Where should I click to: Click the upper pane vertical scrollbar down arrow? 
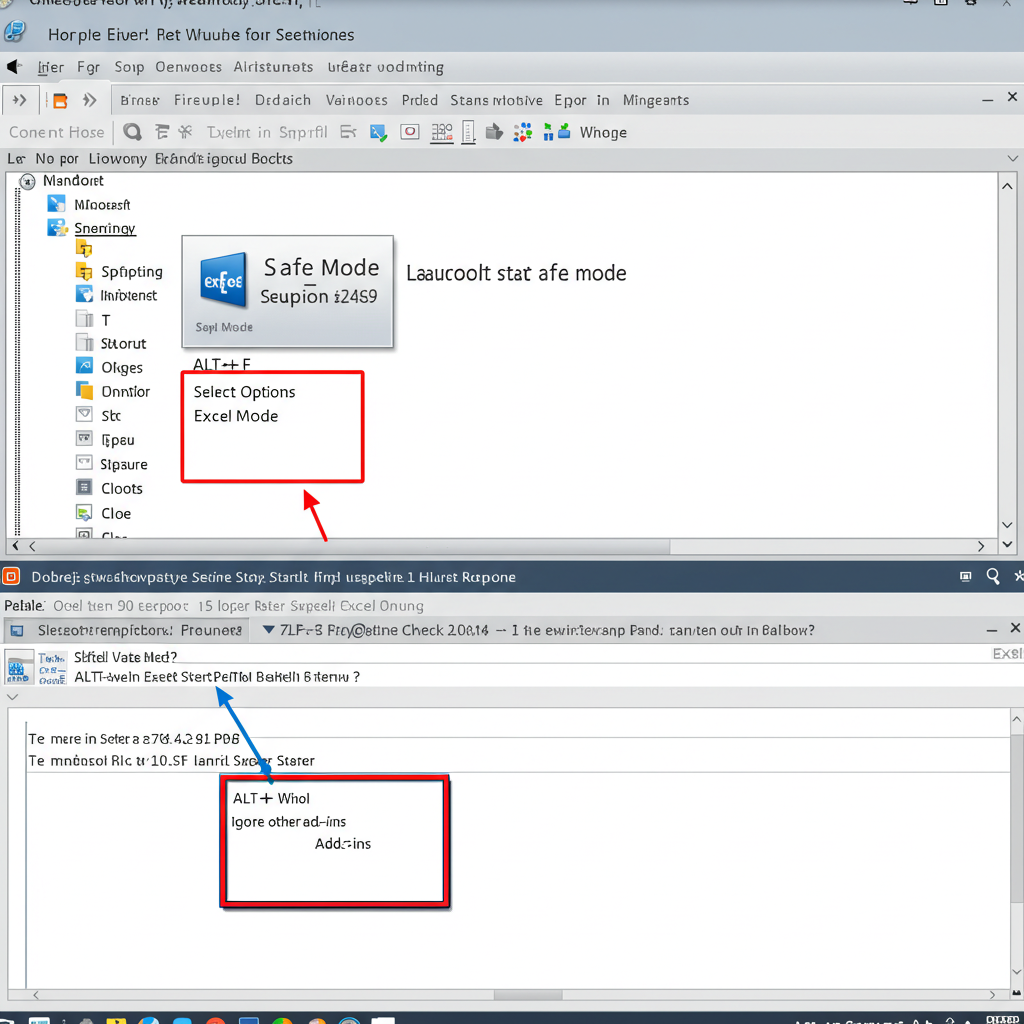click(1007, 525)
